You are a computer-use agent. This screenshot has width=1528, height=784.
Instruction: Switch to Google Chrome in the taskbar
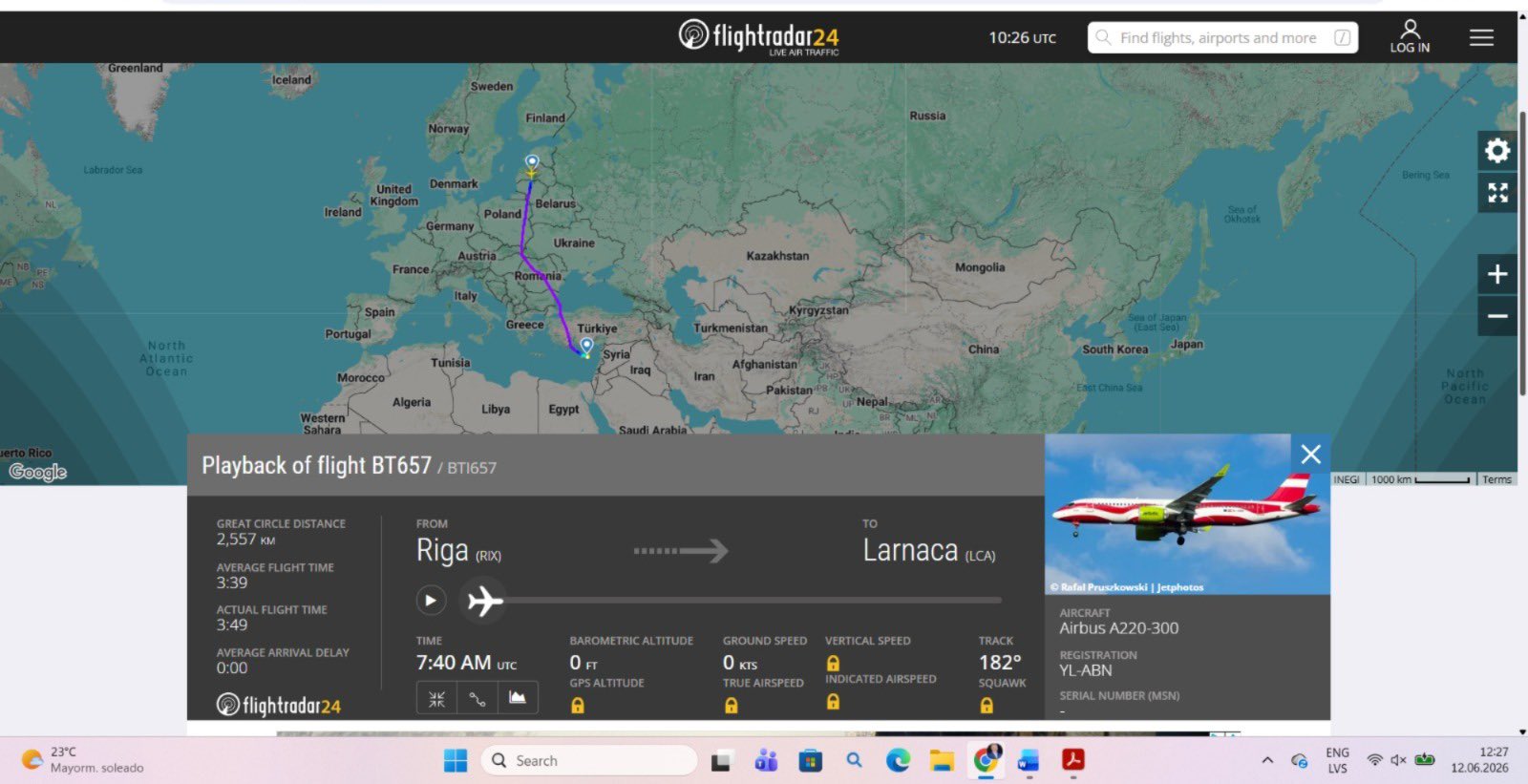coord(987,760)
